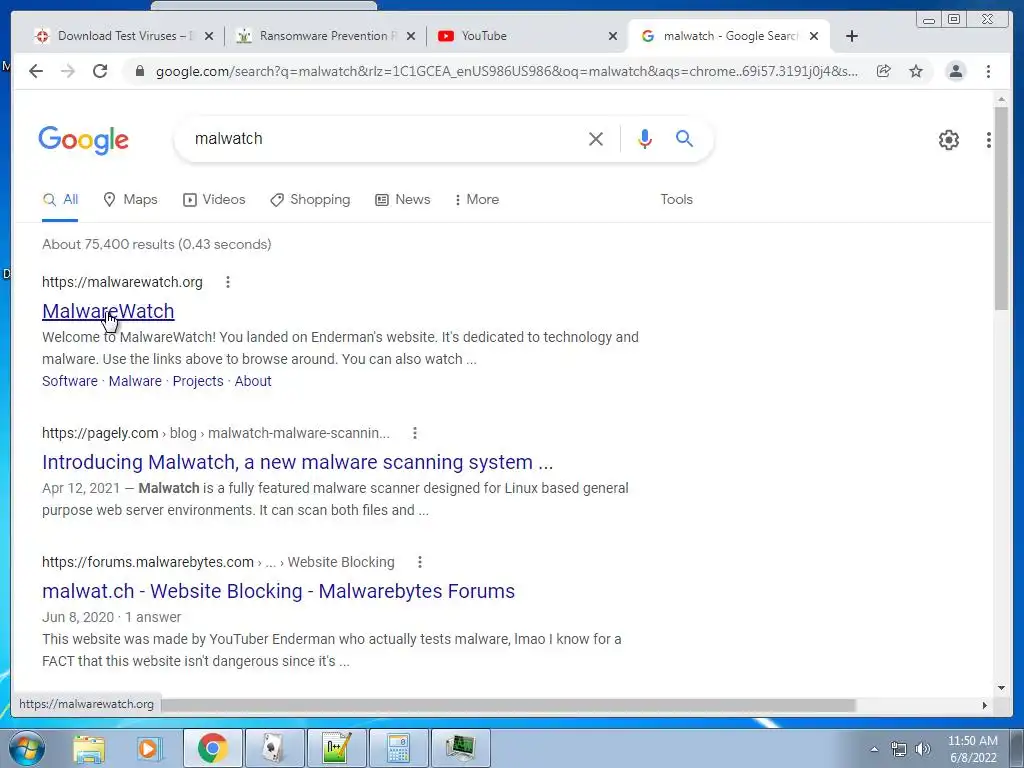Open Introducing Malwatch scanning system result
Viewport: 1024px width, 768px height.
click(x=298, y=462)
